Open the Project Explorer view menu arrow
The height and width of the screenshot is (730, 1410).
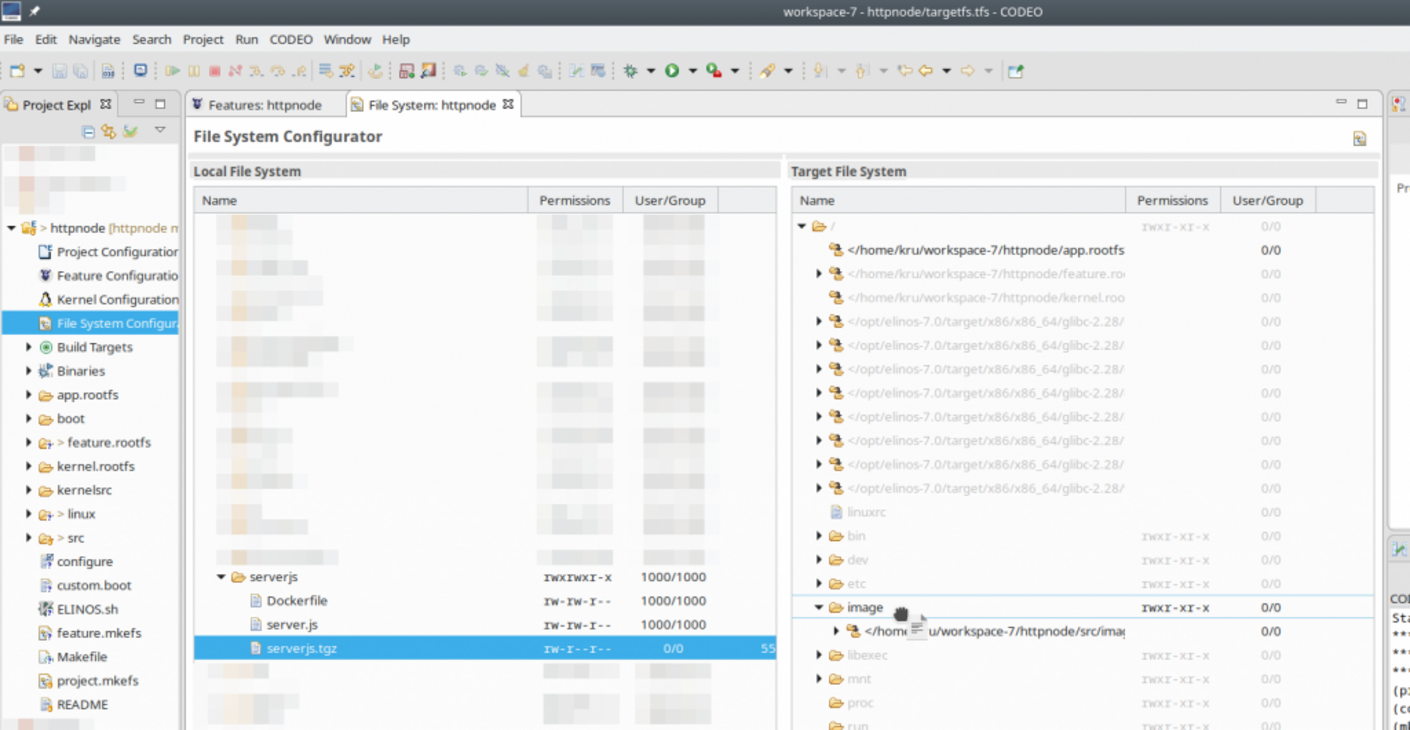point(160,129)
